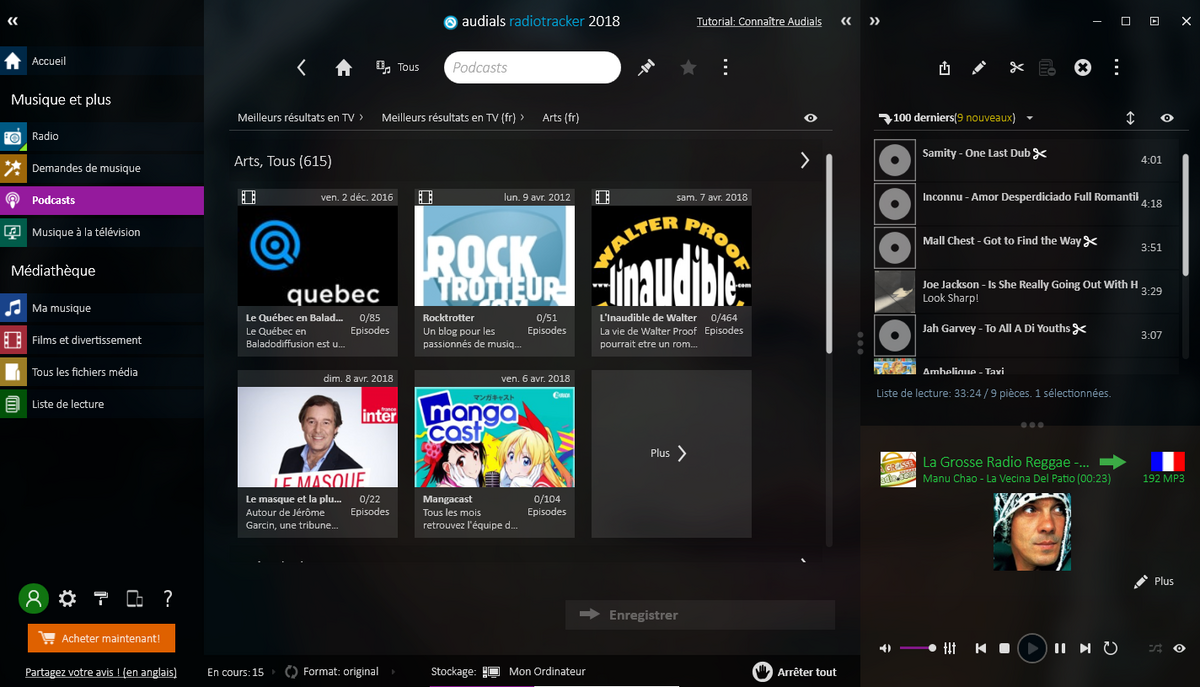Open Films et divertissement in sidebar
The height and width of the screenshot is (687, 1200).
click(x=102, y=340)
